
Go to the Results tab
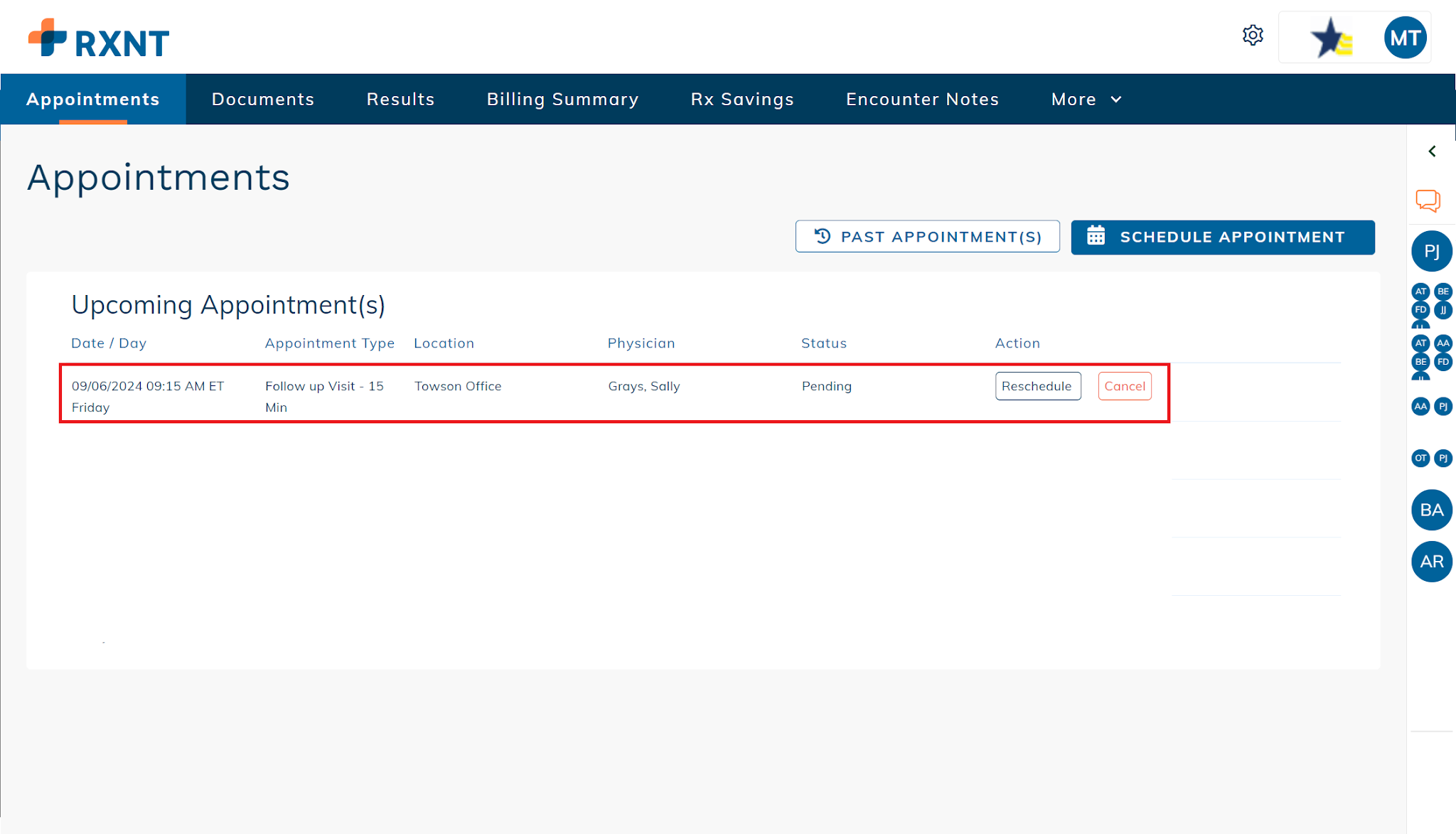400,100
